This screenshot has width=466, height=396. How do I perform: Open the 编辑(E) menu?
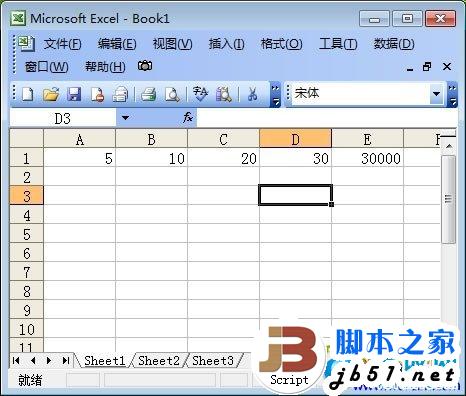coord(117,44)
